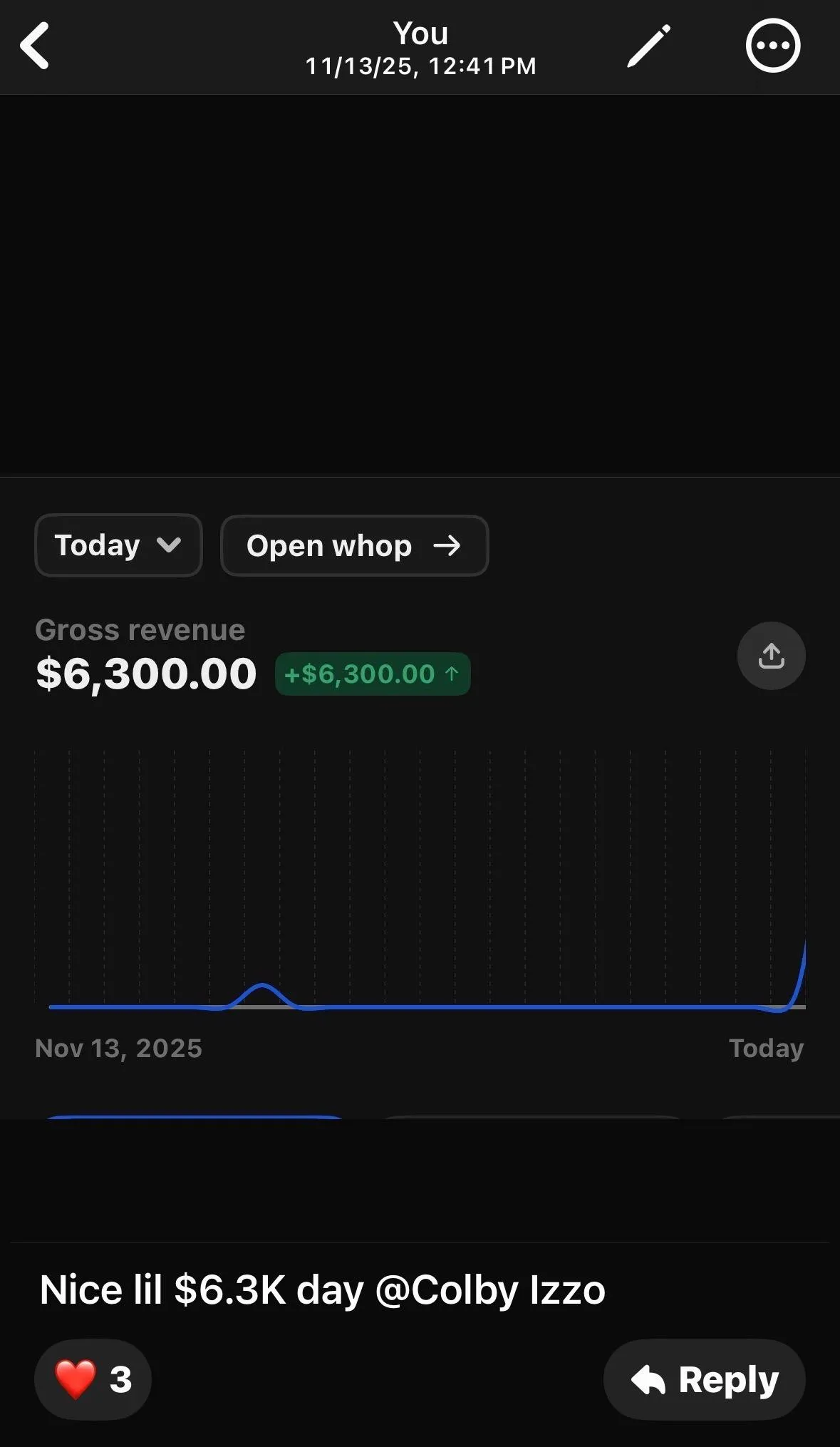Tap the back arrow icon

click(x=34, y=46)
